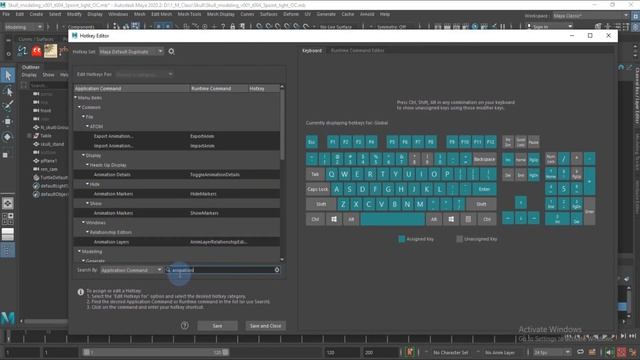This screenshot has height=360, width=640.
Task: Open the File menu in Maya menu bar
Action: coord(6,14)
